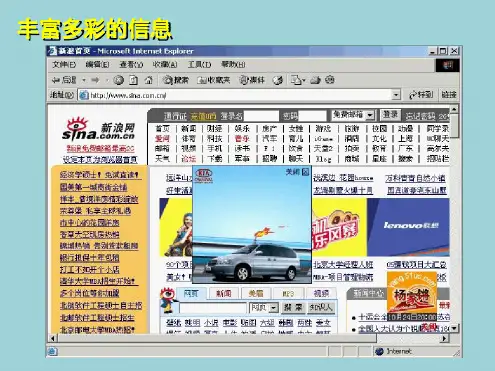Image resolution: width=495 pixels, height=371 pixels.
Task: Open the 军事 navigation link
Action: [242, 159]
